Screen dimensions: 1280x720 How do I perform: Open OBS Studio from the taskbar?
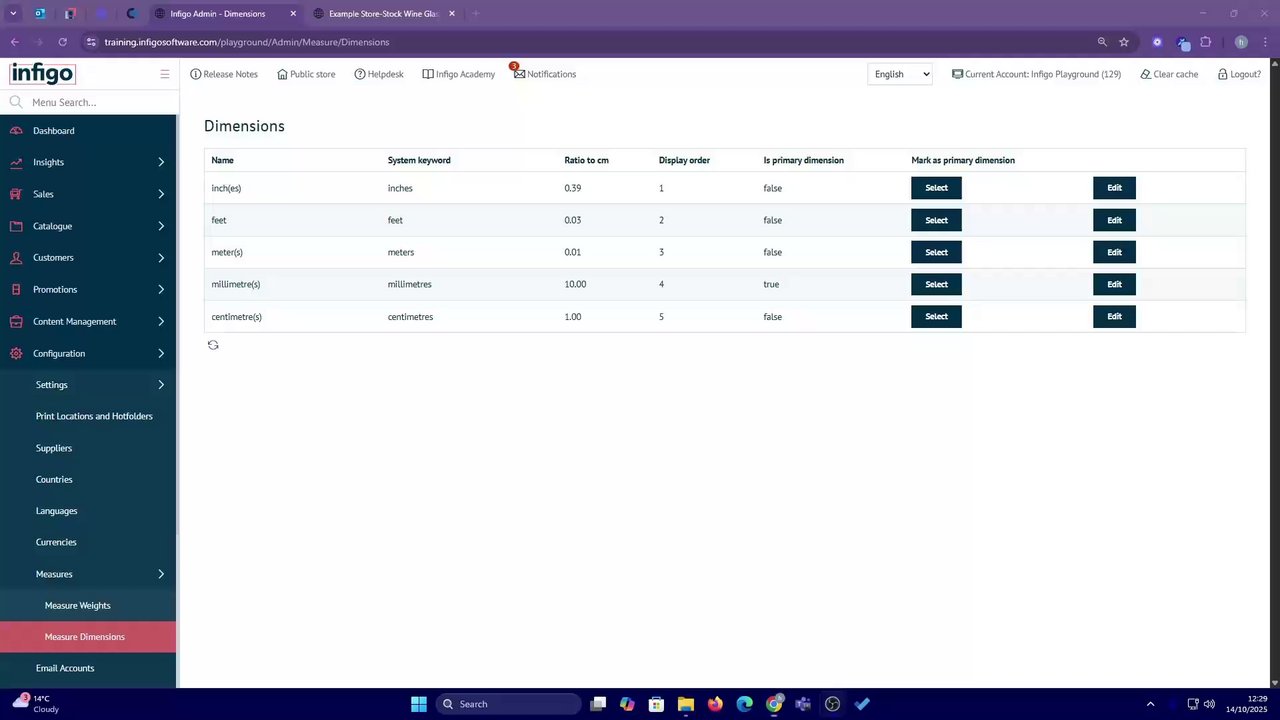click(832, 704)
